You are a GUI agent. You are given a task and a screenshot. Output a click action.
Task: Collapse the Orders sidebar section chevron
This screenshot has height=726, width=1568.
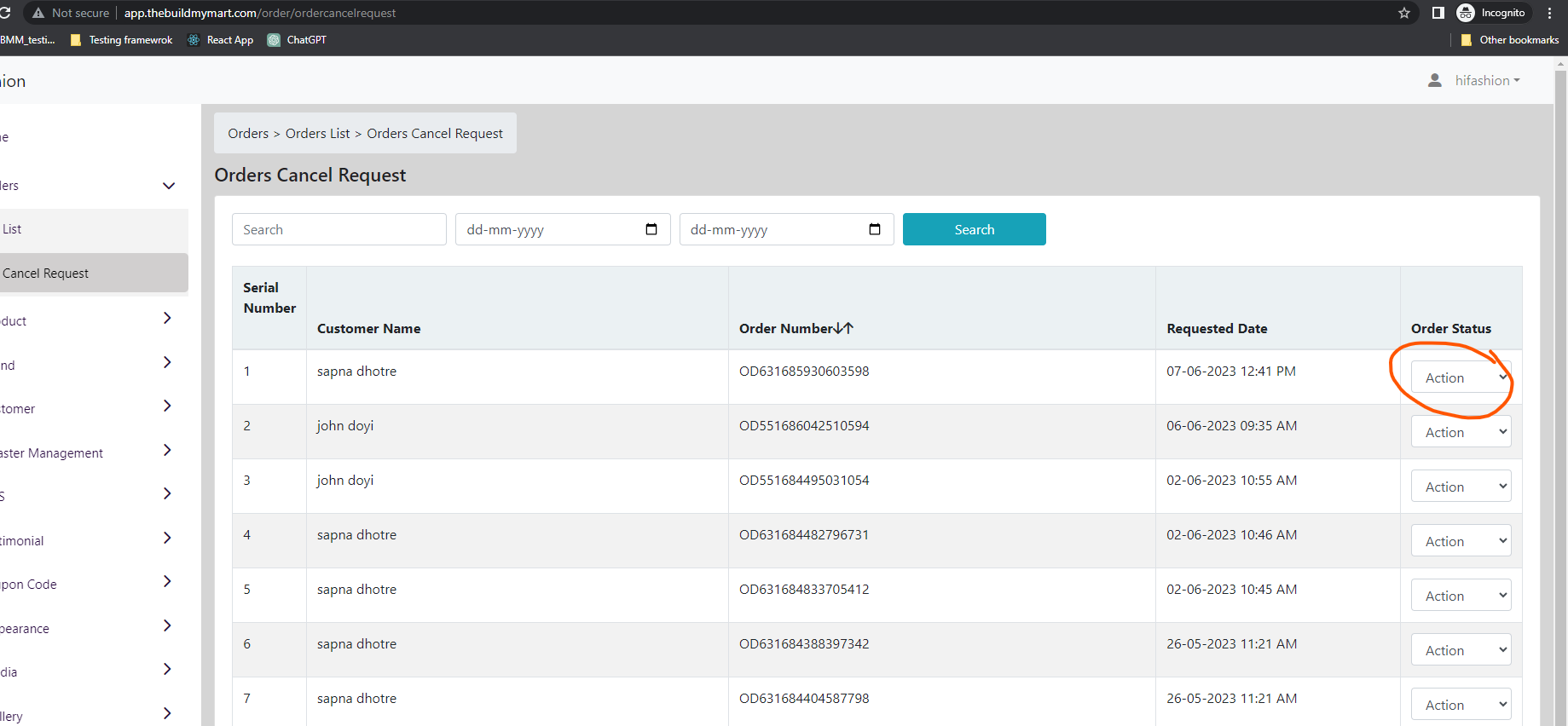[169, 186]
